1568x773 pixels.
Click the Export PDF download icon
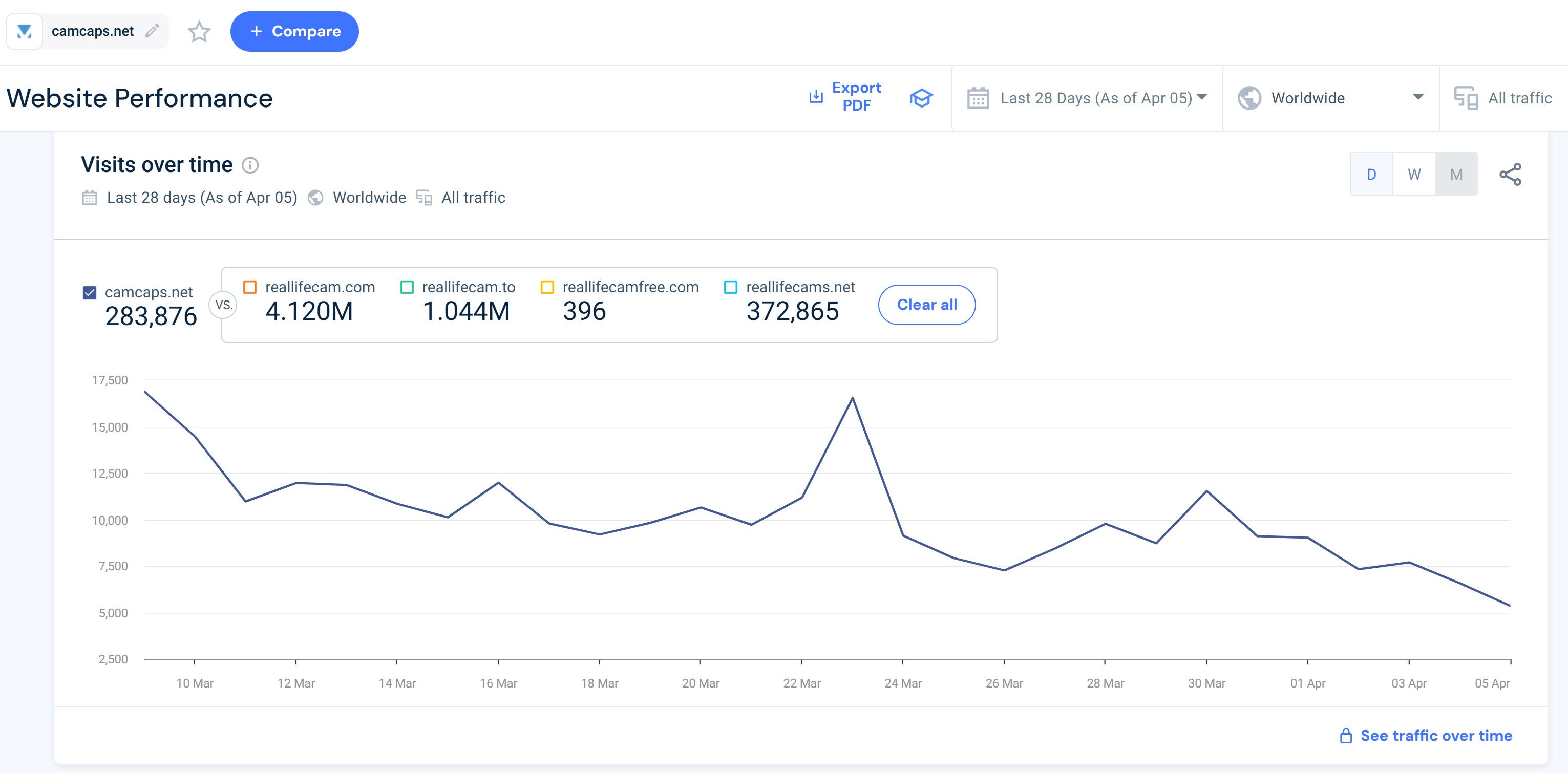click(x=816, y=97)
